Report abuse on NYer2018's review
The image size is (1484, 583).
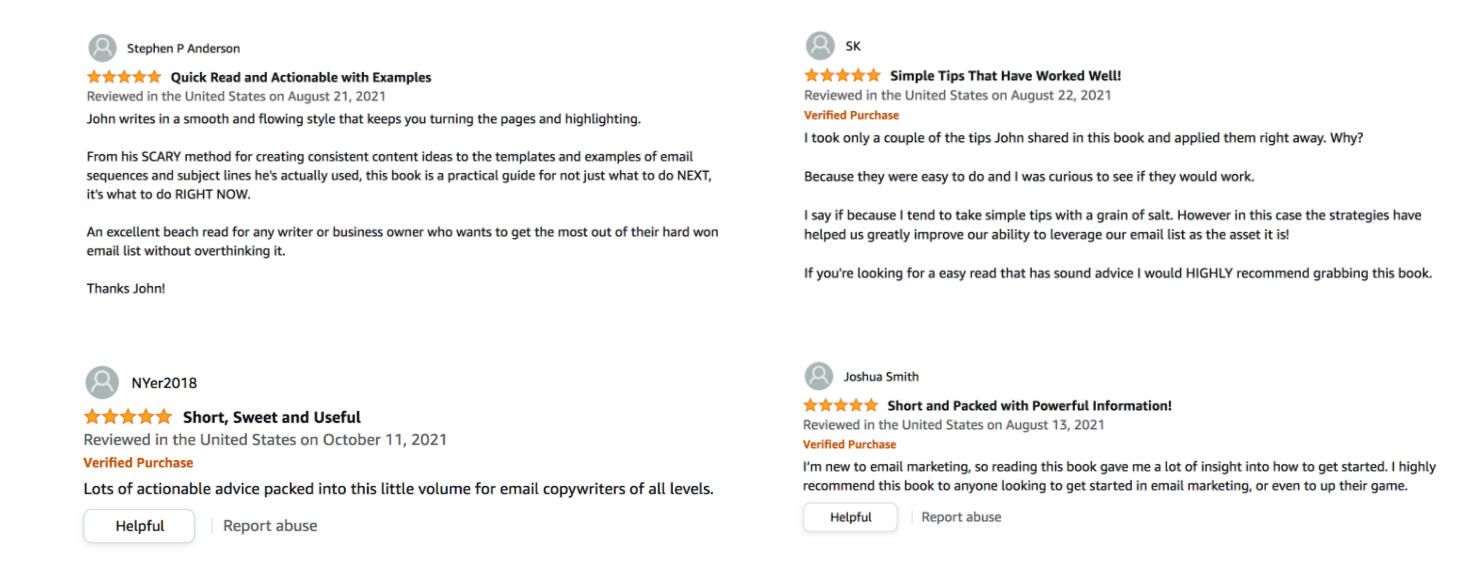click(x=270, y=526)
